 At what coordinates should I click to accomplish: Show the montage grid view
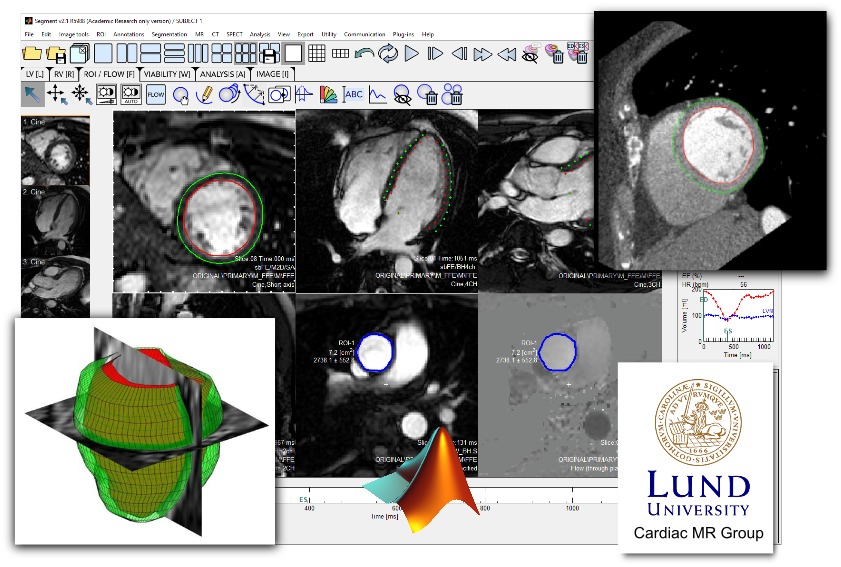coord(317,53)
